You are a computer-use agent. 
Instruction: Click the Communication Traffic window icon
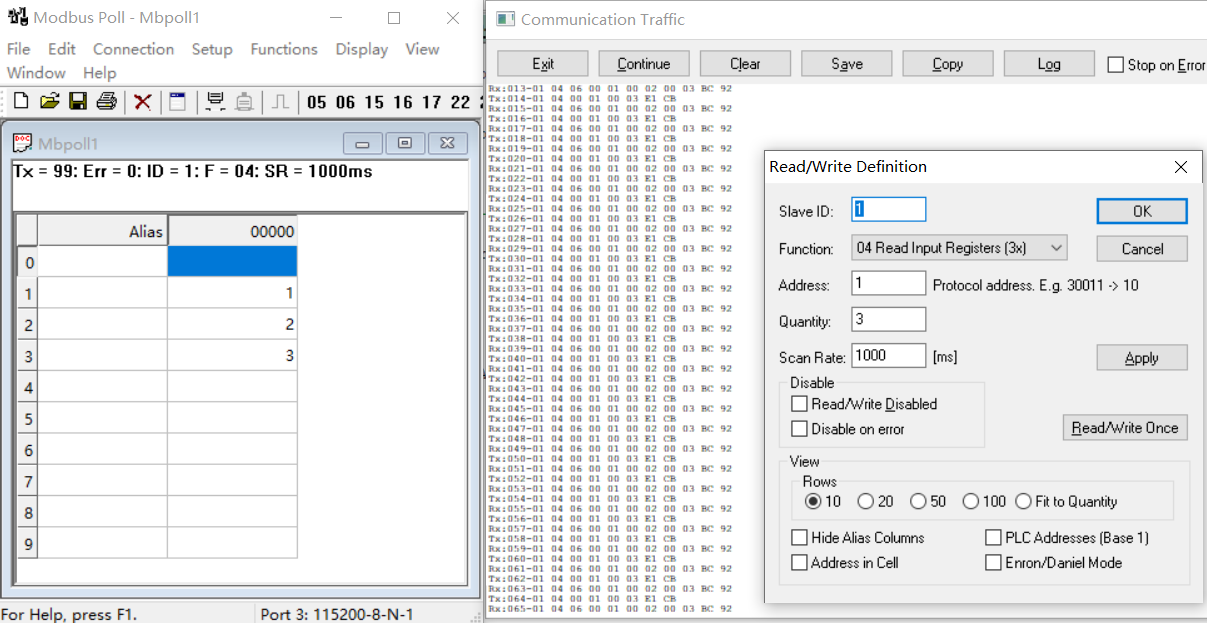coord(505,19)
